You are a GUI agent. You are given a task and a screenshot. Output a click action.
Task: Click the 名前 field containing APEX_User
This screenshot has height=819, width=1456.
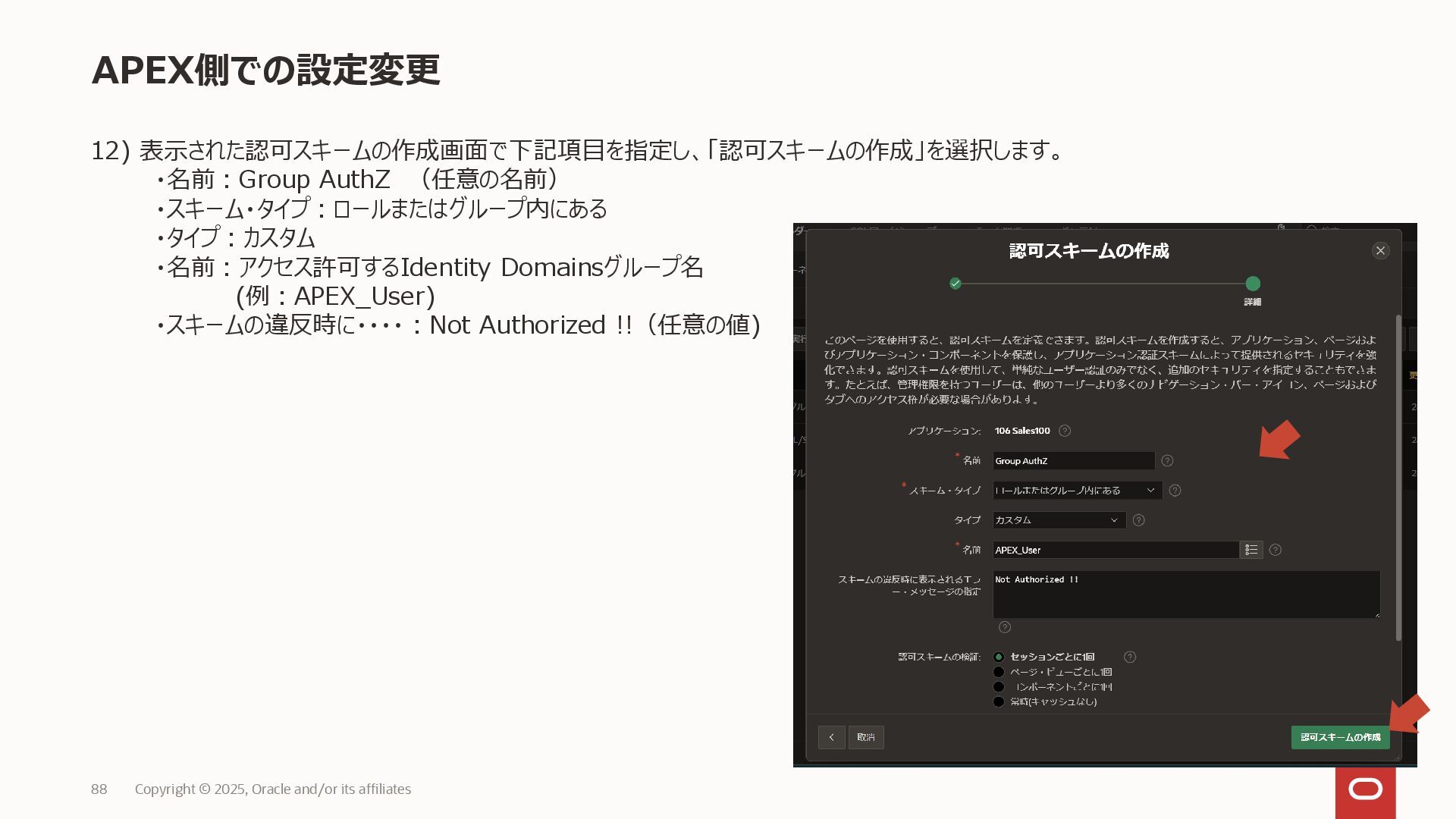[x=1116, y=550]
